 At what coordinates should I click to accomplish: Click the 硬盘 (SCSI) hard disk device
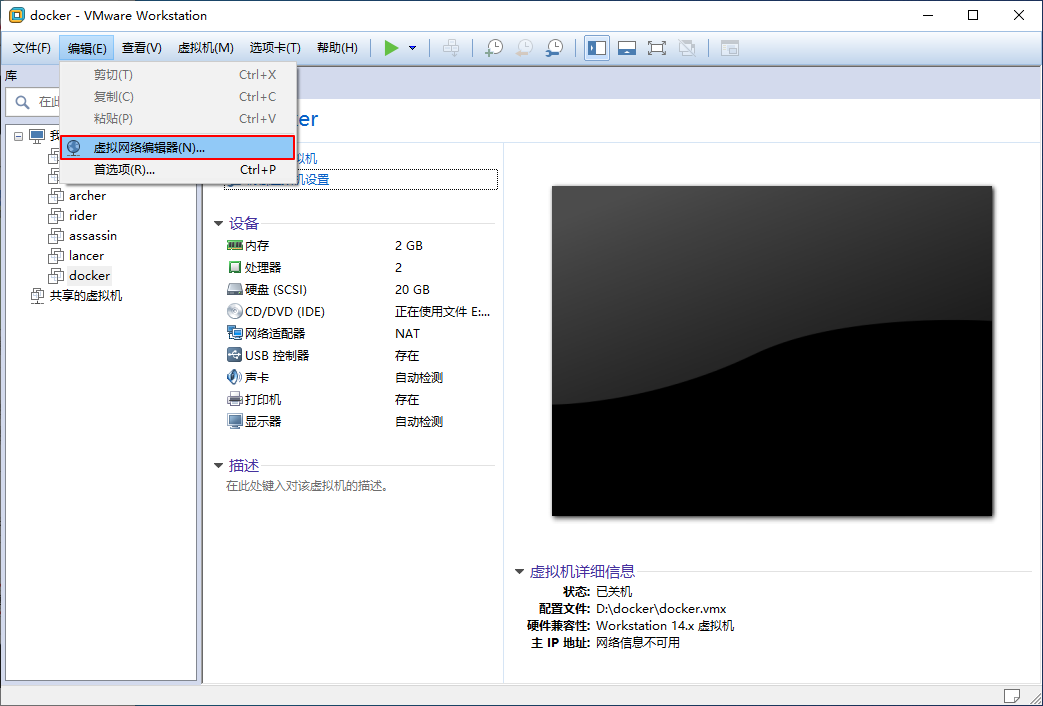(275, 290)
